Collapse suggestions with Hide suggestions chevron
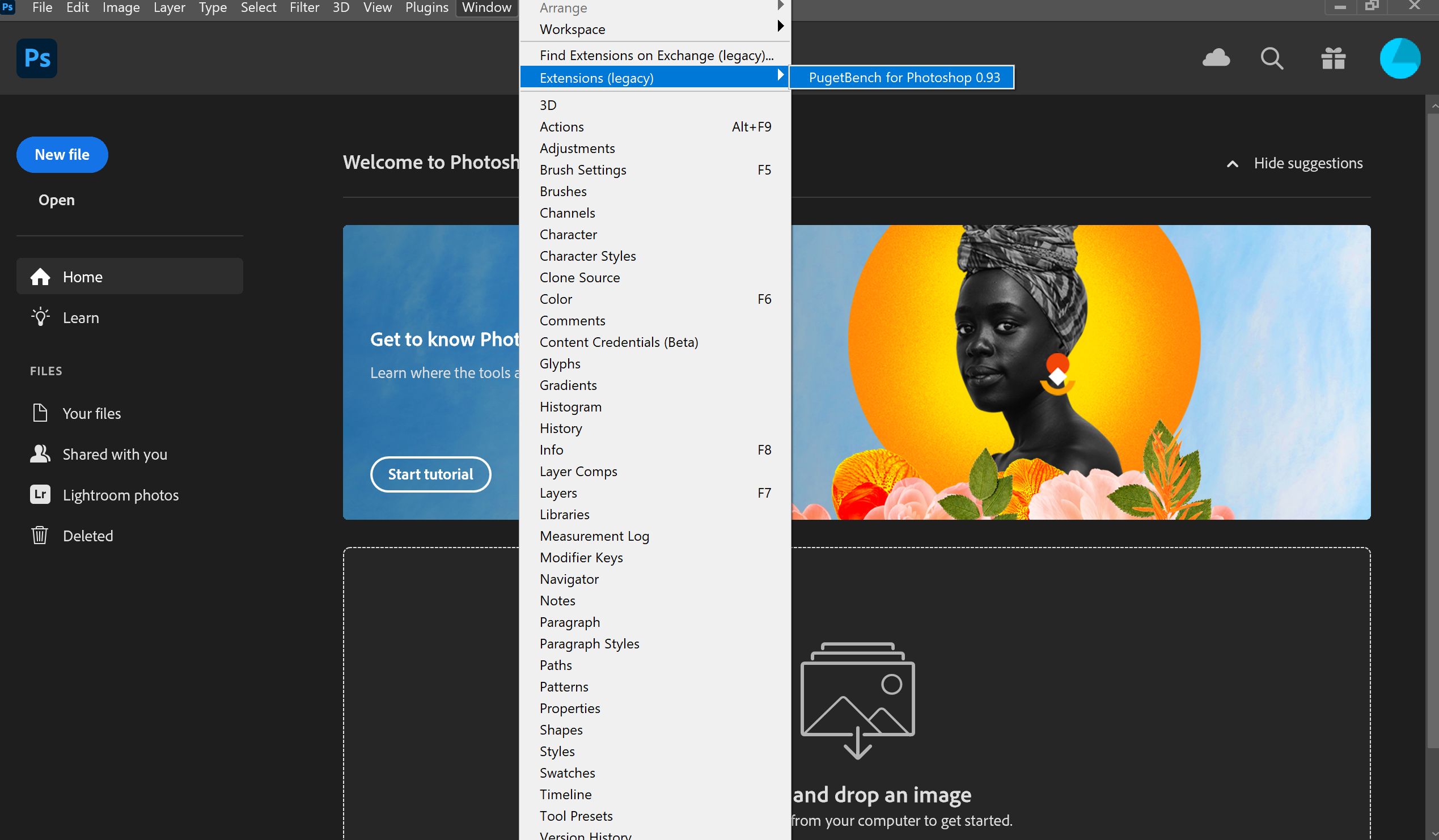Image resolution: width=1439 pixels, height=840 pixels. [1233, 164]
